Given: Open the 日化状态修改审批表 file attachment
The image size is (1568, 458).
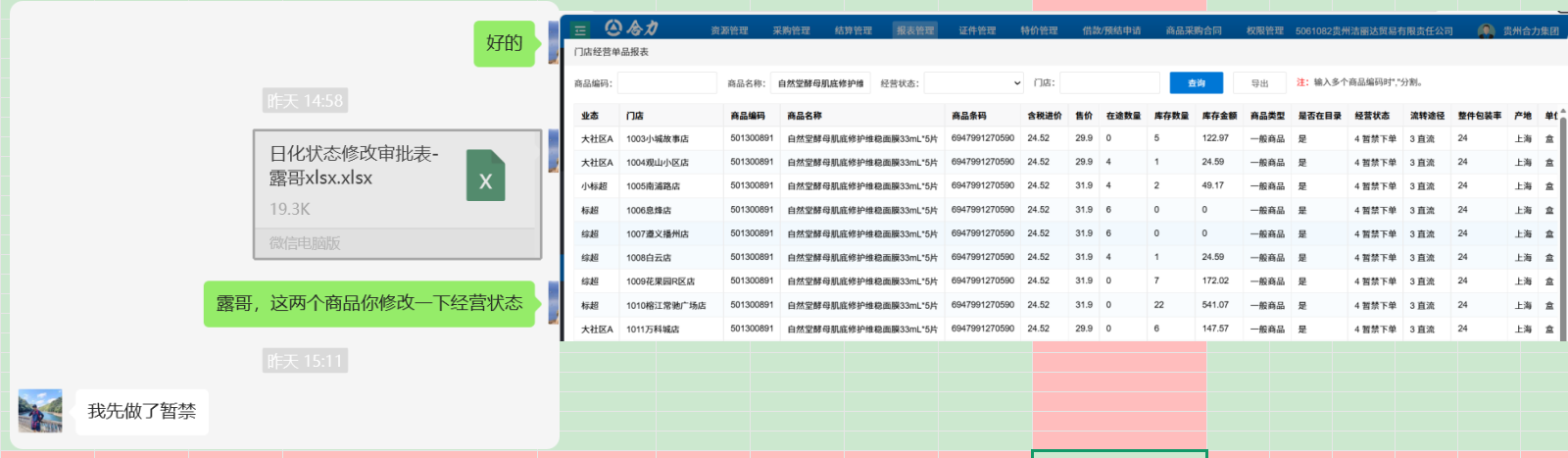Looking at the screenshot, I should pyautogui.click(x=397, y=194).
